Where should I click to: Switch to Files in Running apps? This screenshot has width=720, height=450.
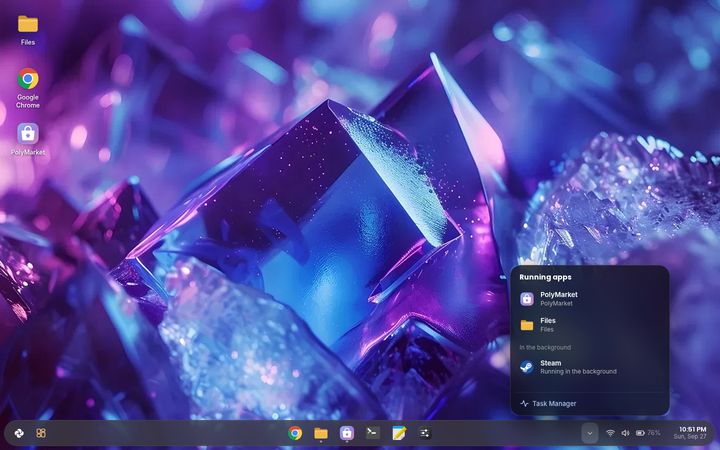click(590, 325)
